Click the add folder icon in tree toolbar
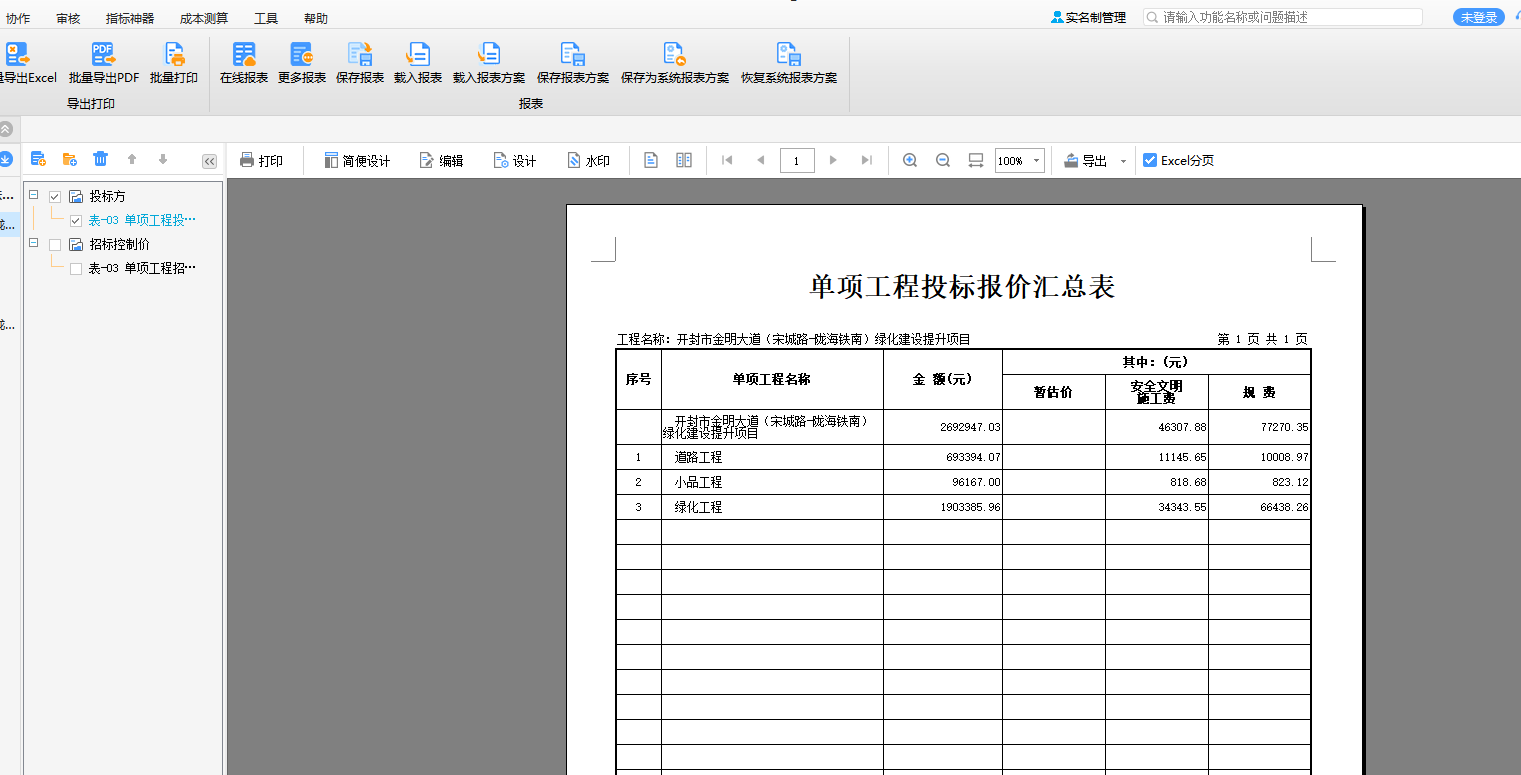The height and width of the screenshot is (775, 1521). [70, 159]
